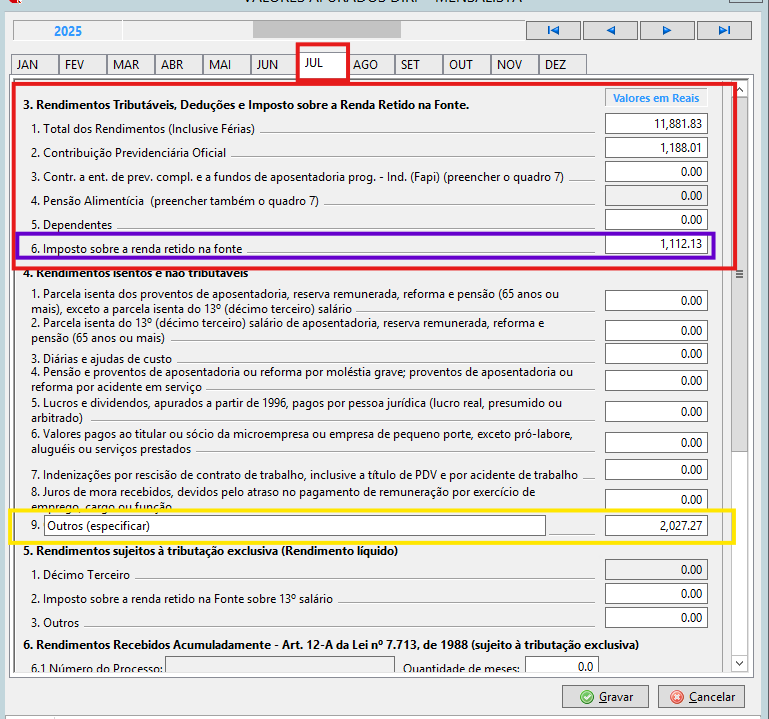This screenshot has height=719, width=769.
Task: Click section 5 Outros value field
Action: pos(656,617)
